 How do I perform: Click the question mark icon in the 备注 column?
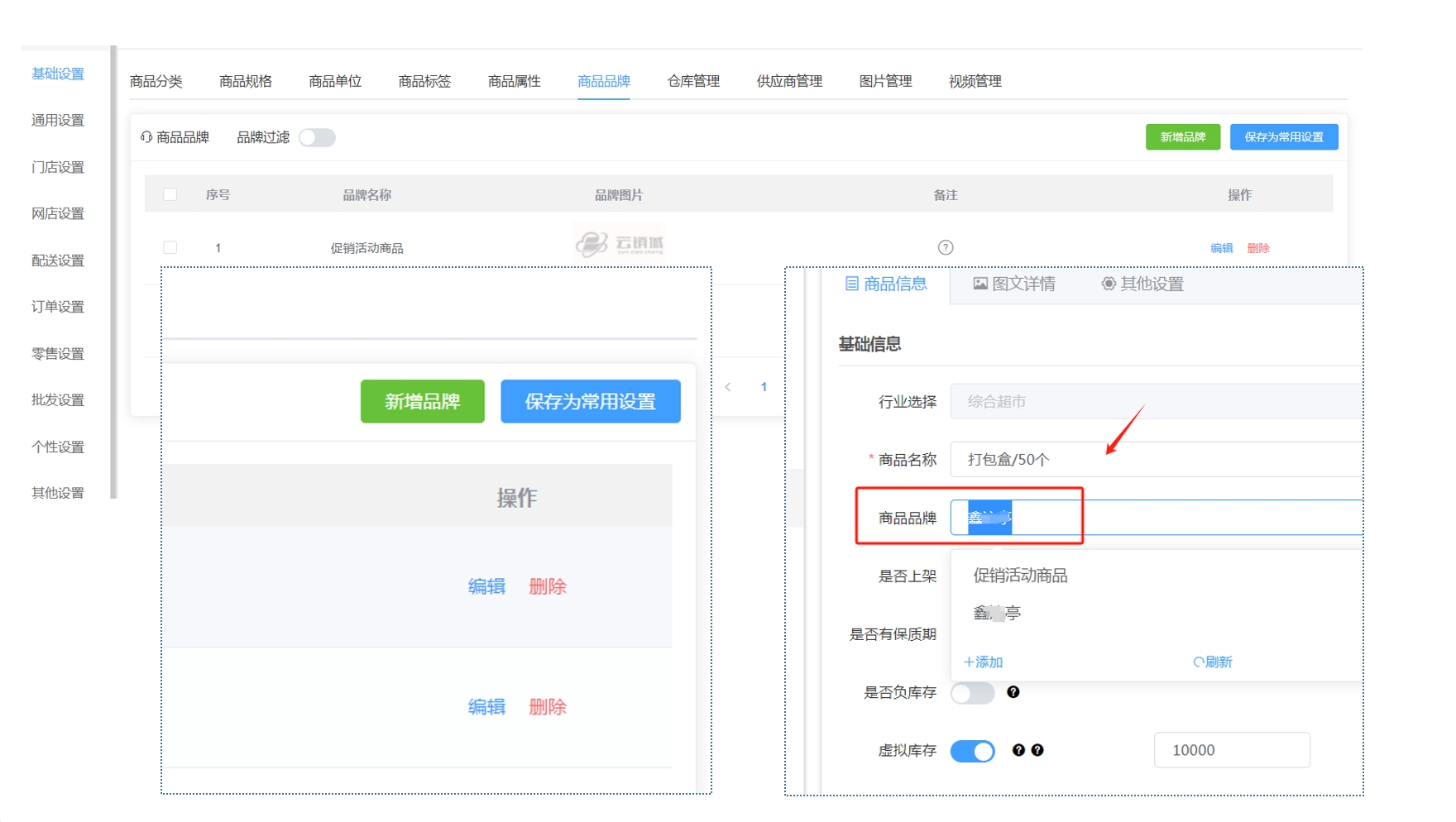point(945,247)
